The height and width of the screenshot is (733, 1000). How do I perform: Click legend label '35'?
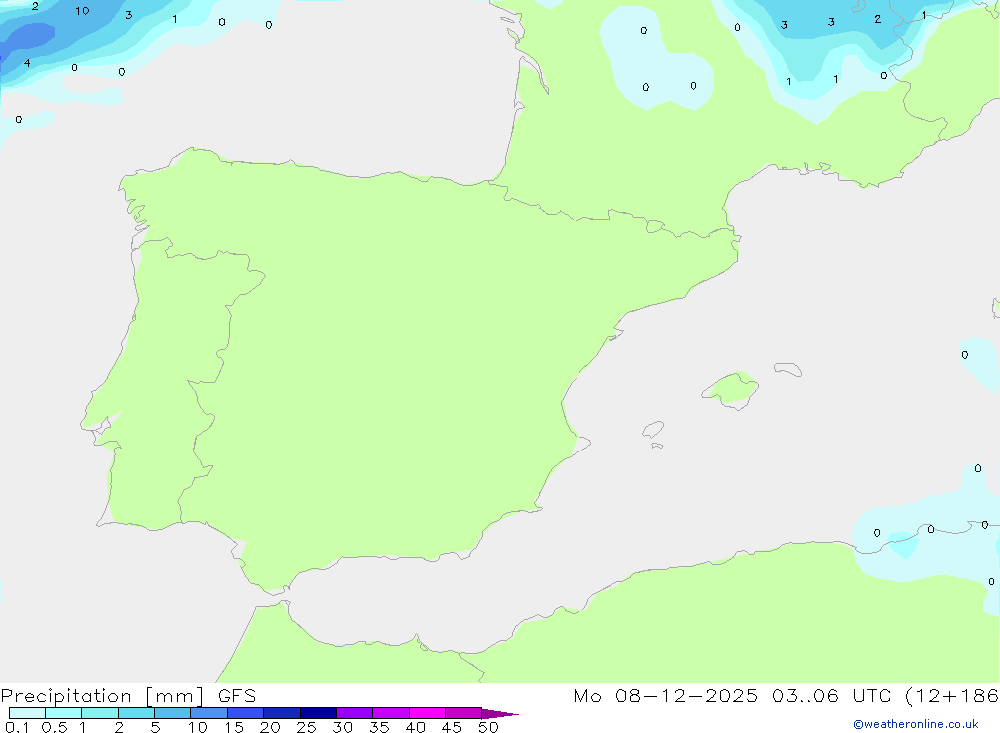[379, 727]
